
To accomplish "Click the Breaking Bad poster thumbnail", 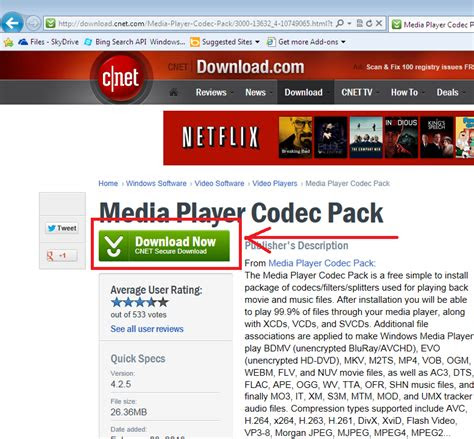I will pyautogui.click(x=295, y=137).
